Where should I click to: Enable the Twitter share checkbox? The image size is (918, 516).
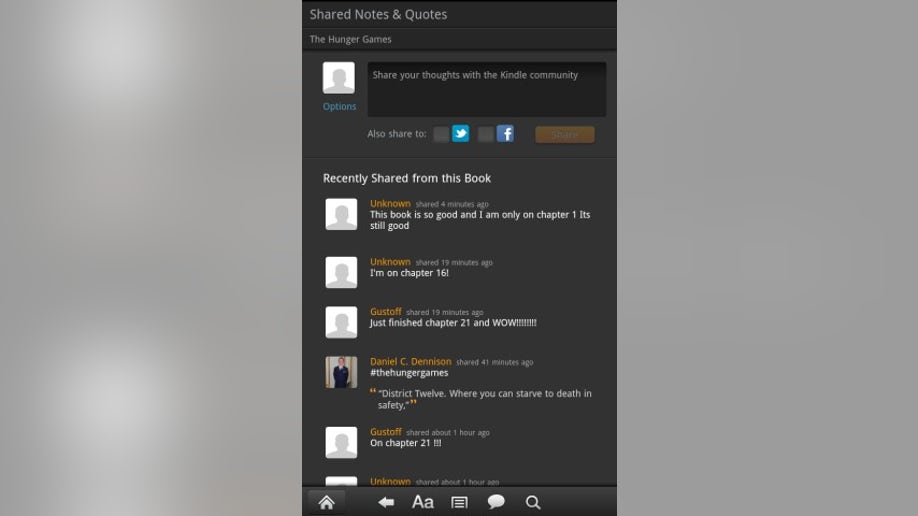point(441,134)
